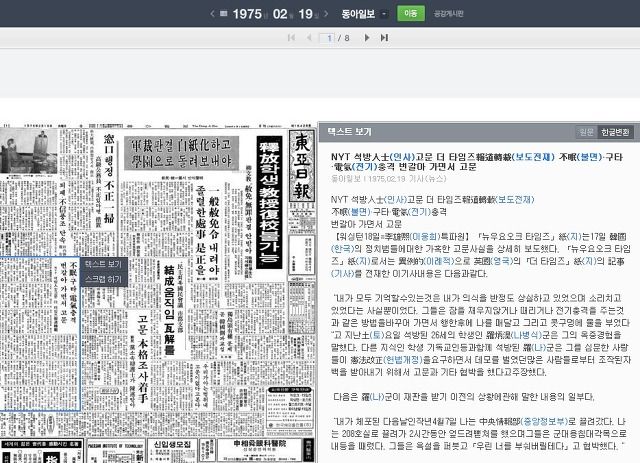Select the day 19 field
The width and height of the screenshot is (640, 463).
pos(305,14)
